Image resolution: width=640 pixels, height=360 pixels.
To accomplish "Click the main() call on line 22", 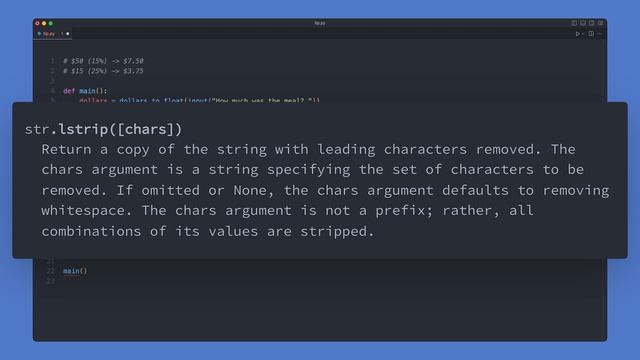I will tap(75, 271).
